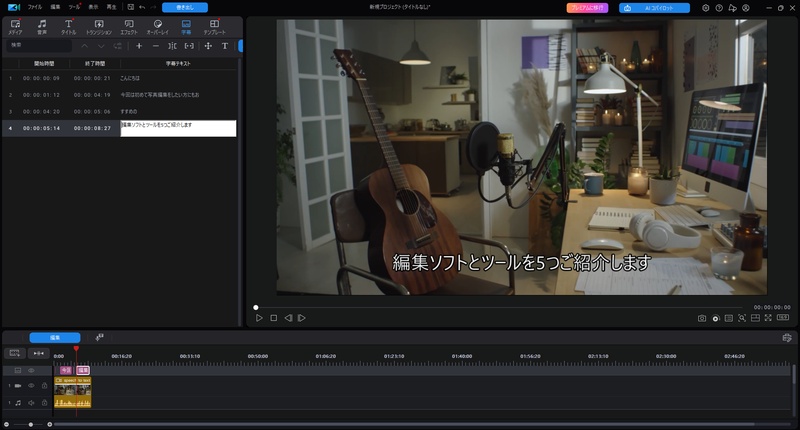Click the preview zoom magnifier icon

coord(742,318)
